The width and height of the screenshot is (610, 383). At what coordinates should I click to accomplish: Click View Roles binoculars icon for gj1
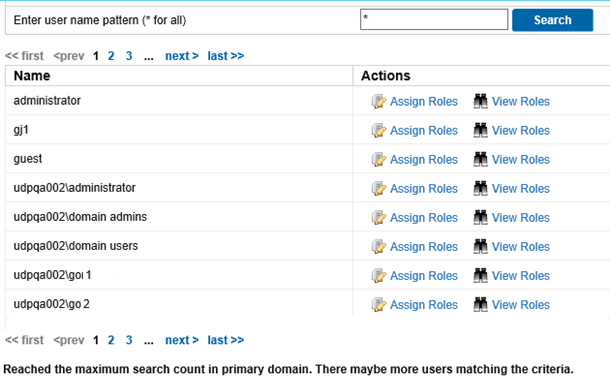[480, 130]
